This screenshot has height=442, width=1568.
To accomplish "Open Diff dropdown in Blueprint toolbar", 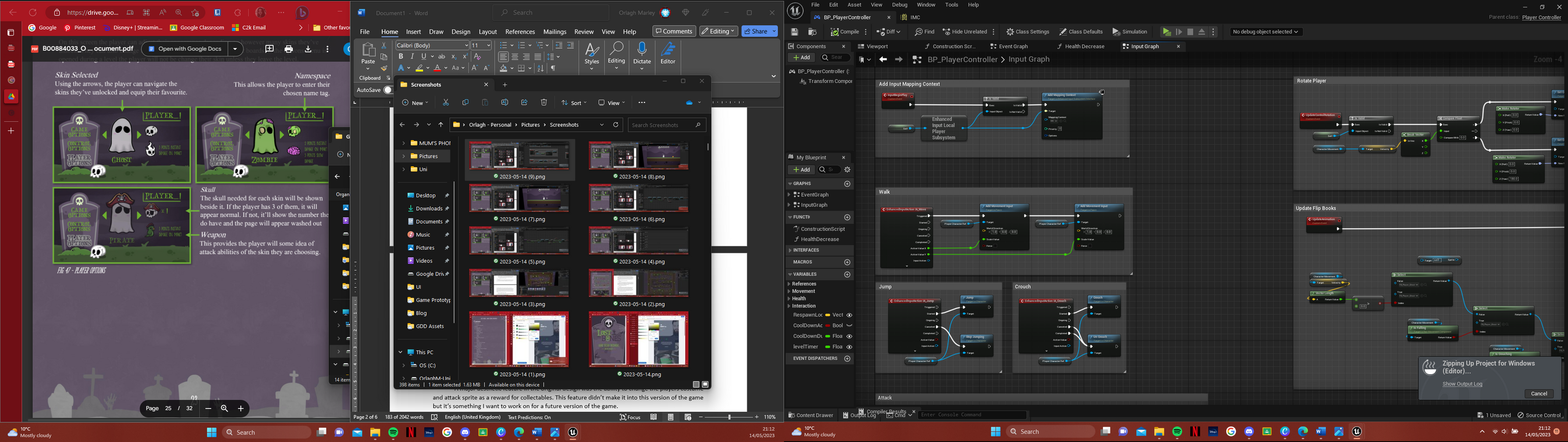I will 889,32.
